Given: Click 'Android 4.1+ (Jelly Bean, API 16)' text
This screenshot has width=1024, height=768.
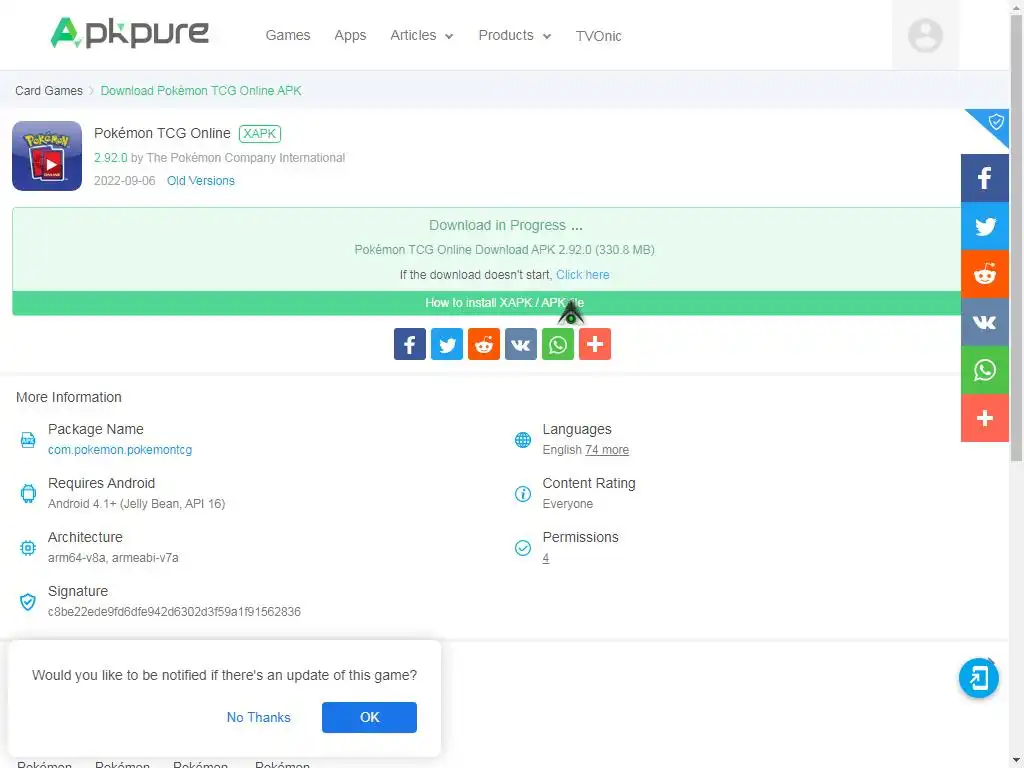Looking at the screenshot, I should [x=136, y=504].
